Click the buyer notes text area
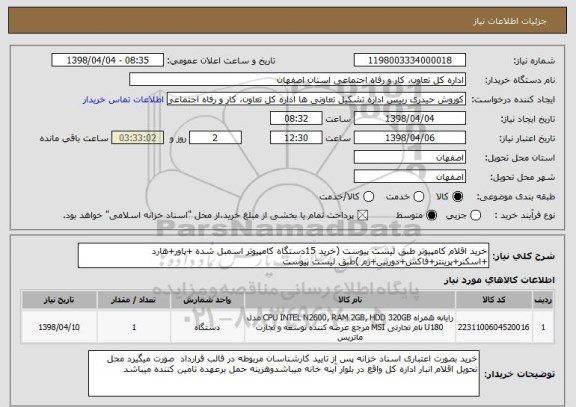This screenshot has width=576, height=407. [284, 373]
